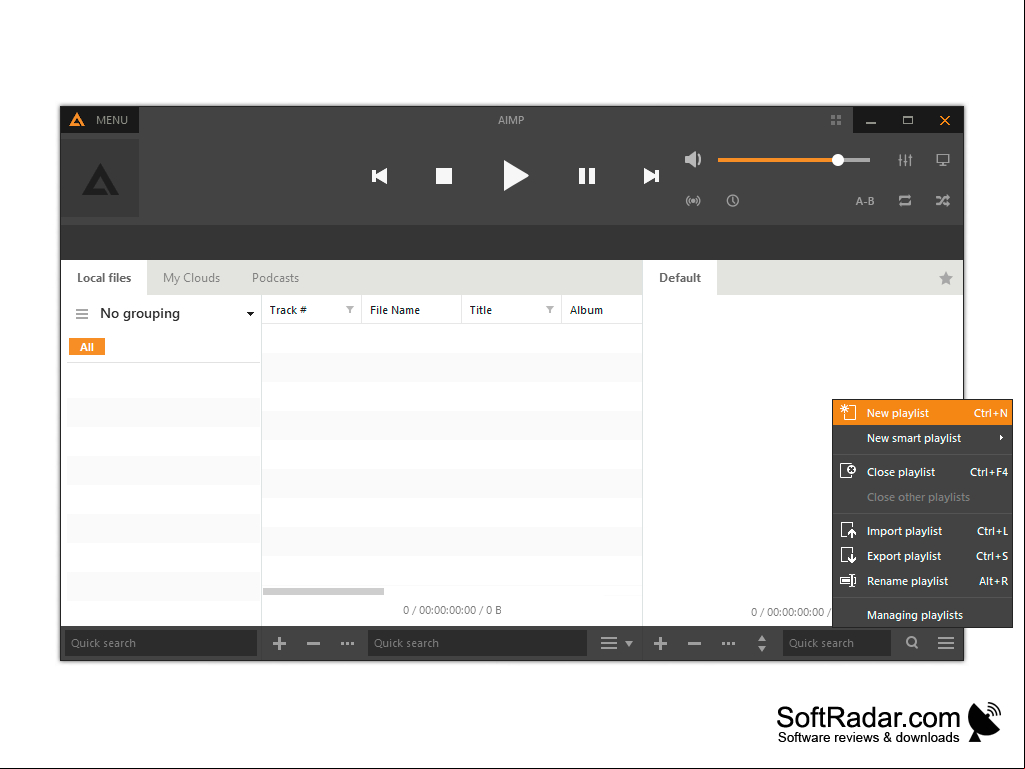Choose Close playlist from the menu
The width and height of the screenshot is (1025, 769).
pyautogui.click(x=922, y=472)
